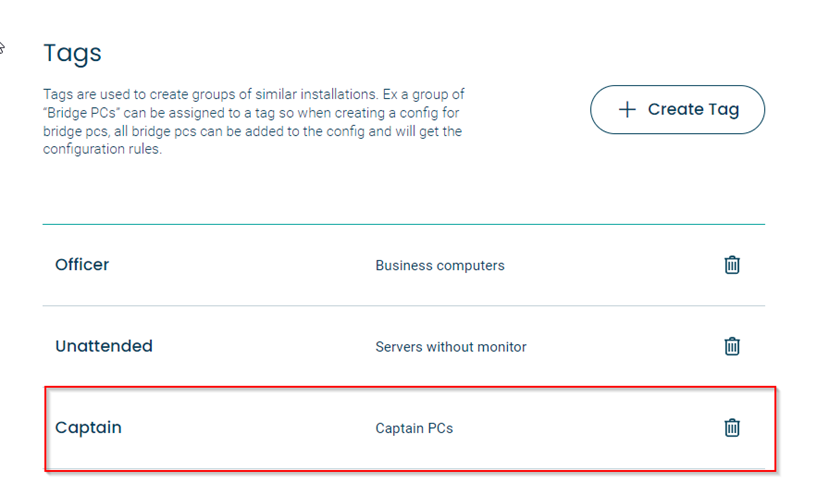Click the Tags page heading
The width and height of the screenshot is (817, 483).
click(x=72, y=54)
